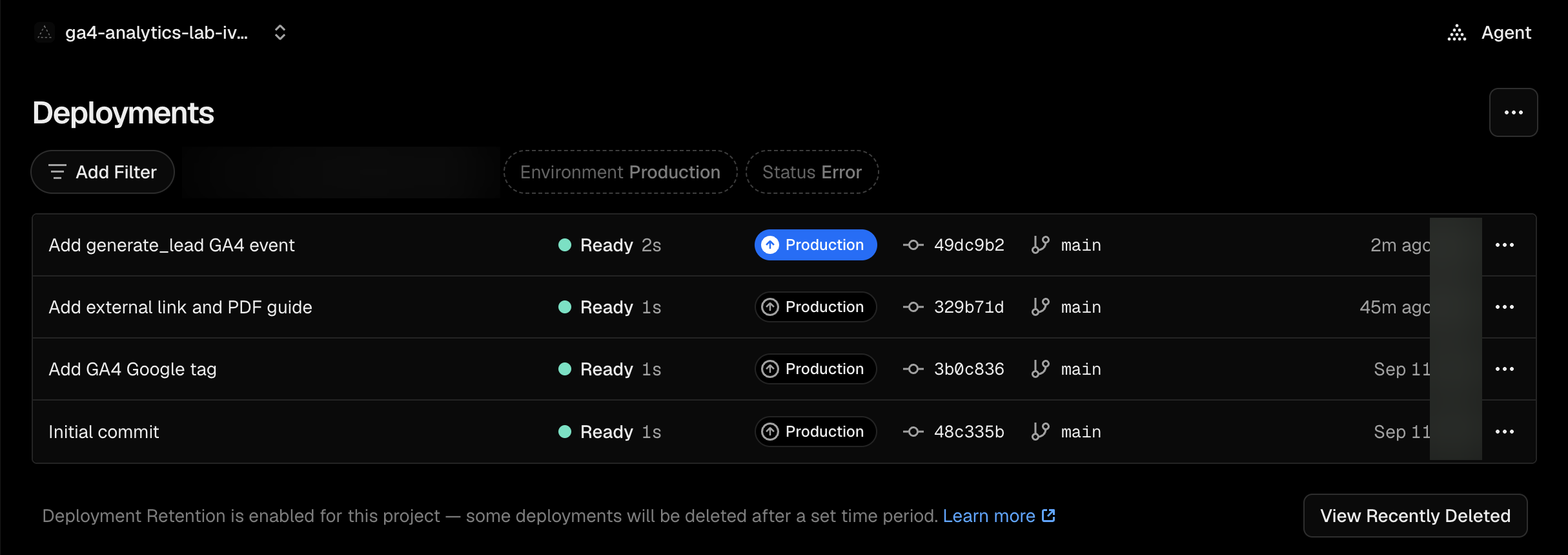Screen dimensions: 1568x555
Task: Click the commit icon beside 329b71d
Action: pyautogui.click(x=913, y=307)
